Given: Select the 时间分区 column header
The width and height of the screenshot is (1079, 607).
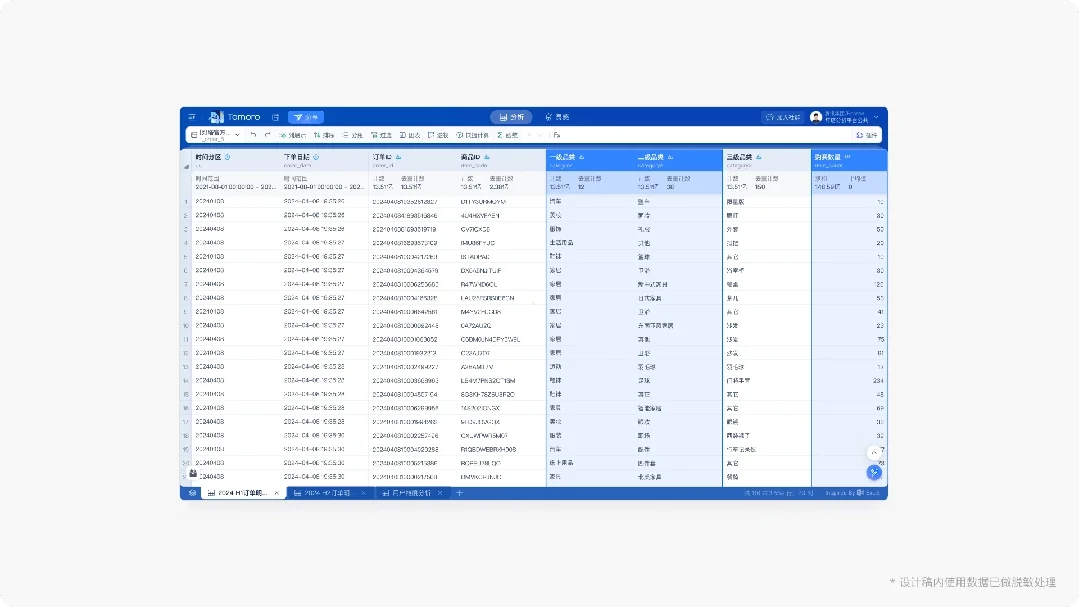Looking at the screenshot, I should pos(235,160).
